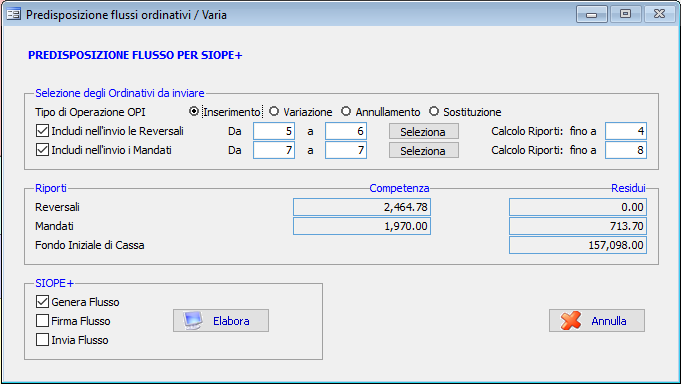Minimize the Predisposizione flussi window

pos(591,14)
